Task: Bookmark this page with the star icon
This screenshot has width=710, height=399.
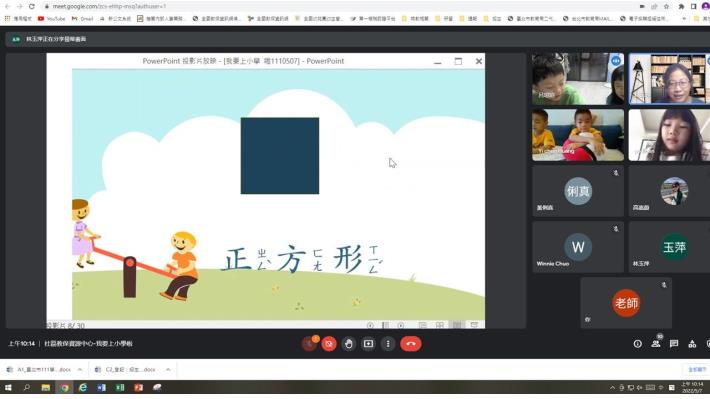Action: coord(666,6)
